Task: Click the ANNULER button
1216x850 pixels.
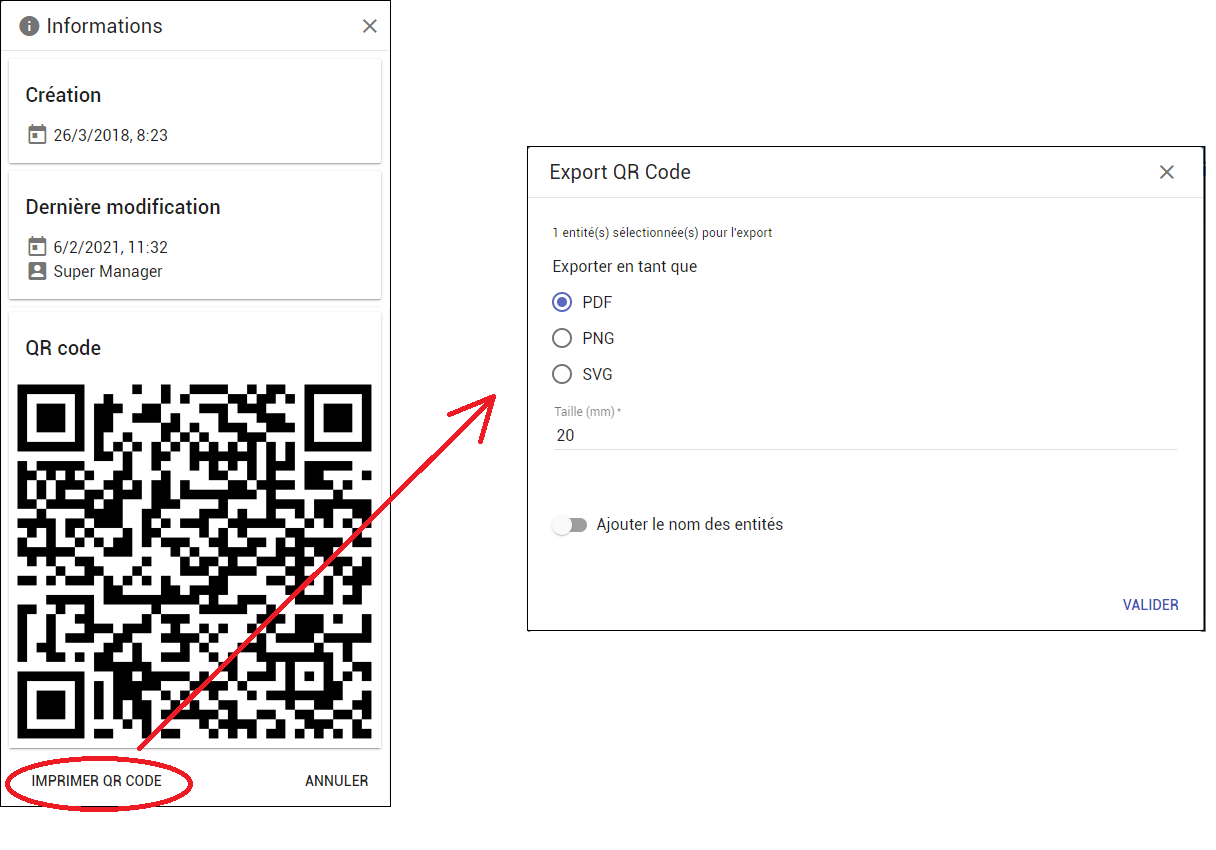Action: (x=337, y=781)
